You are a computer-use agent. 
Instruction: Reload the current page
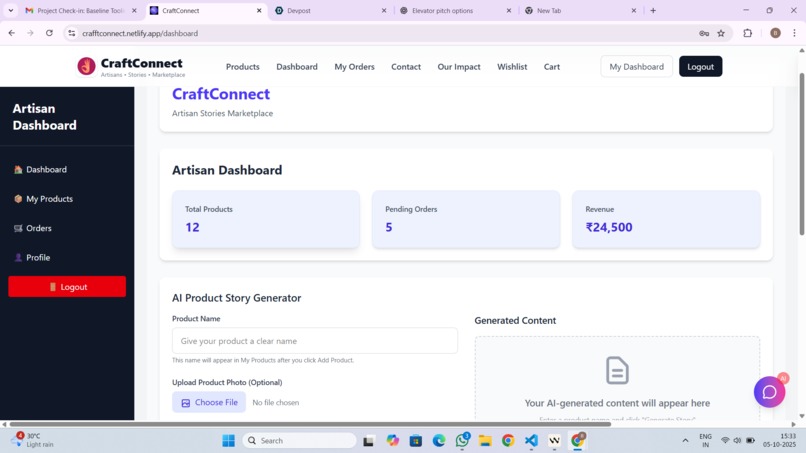pos(49,33)
